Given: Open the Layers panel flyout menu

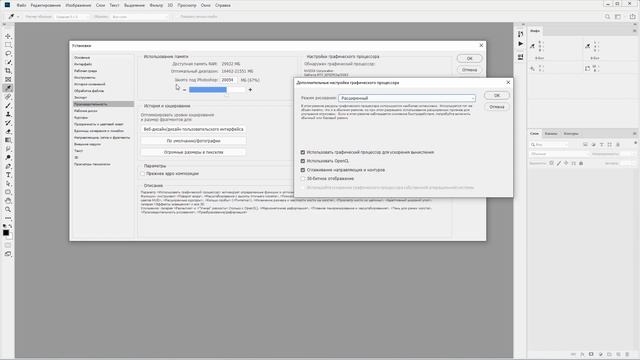Looking at the screenshot, I should [x=634, y=133].
